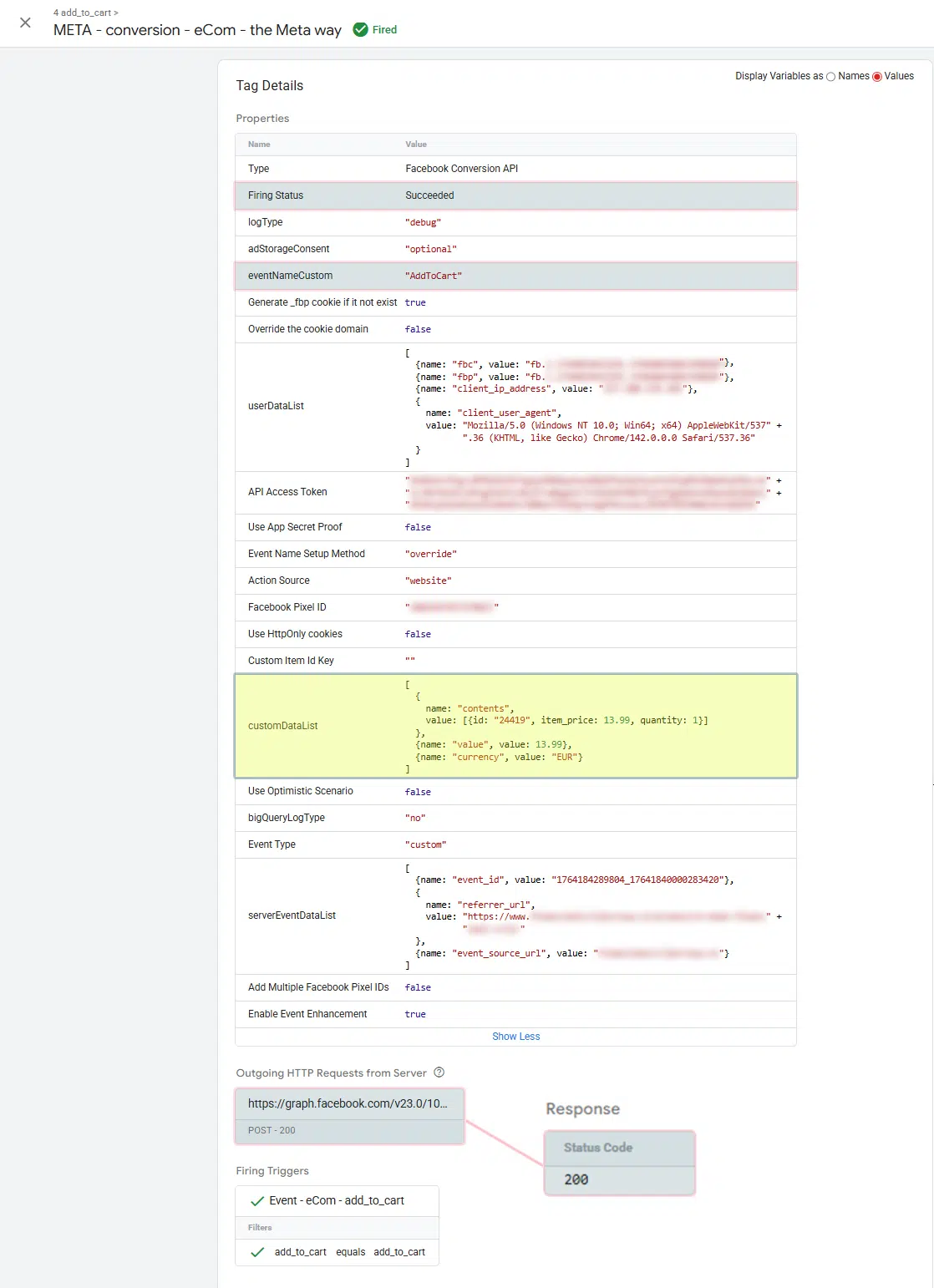Close the tag details panel
The width and height of the screenshot is (934, 1288).
(x=25, y=23)
